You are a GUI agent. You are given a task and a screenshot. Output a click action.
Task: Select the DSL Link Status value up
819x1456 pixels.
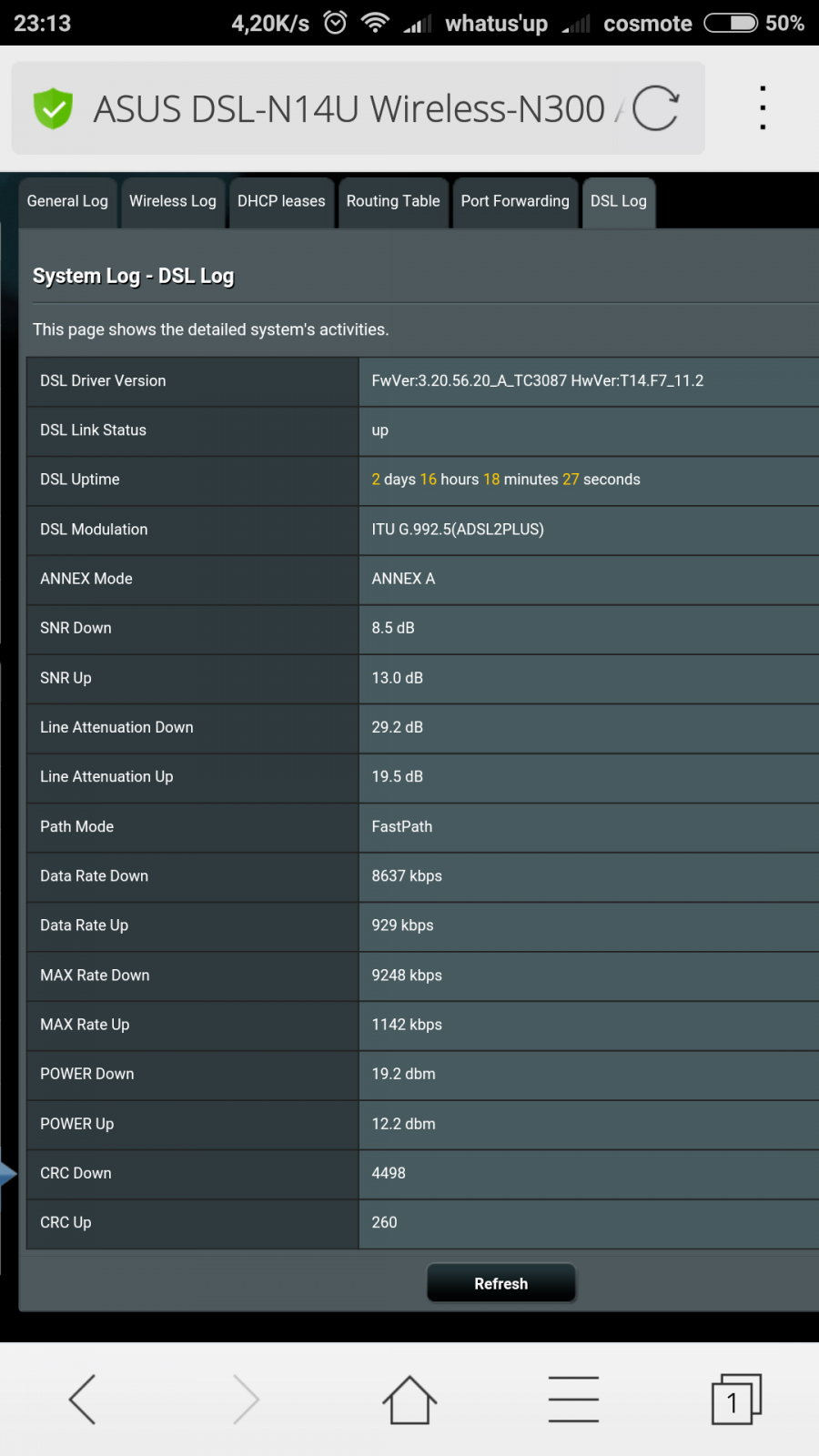(x=380, y=430)
